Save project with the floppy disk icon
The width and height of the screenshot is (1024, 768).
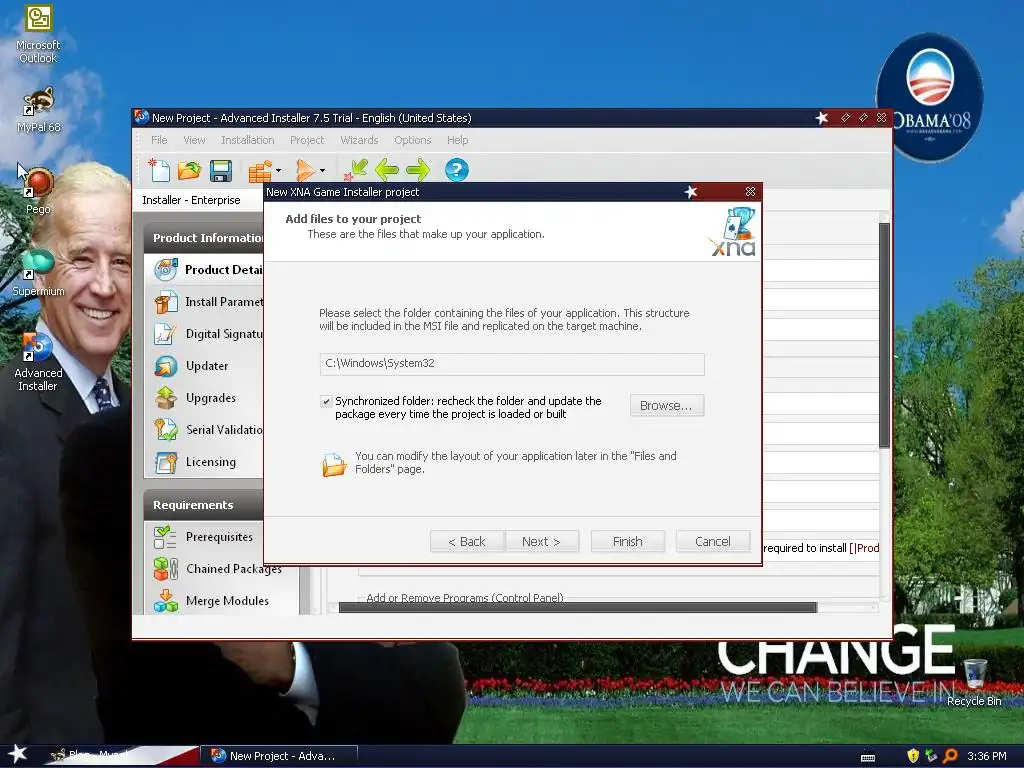point(221,170)
